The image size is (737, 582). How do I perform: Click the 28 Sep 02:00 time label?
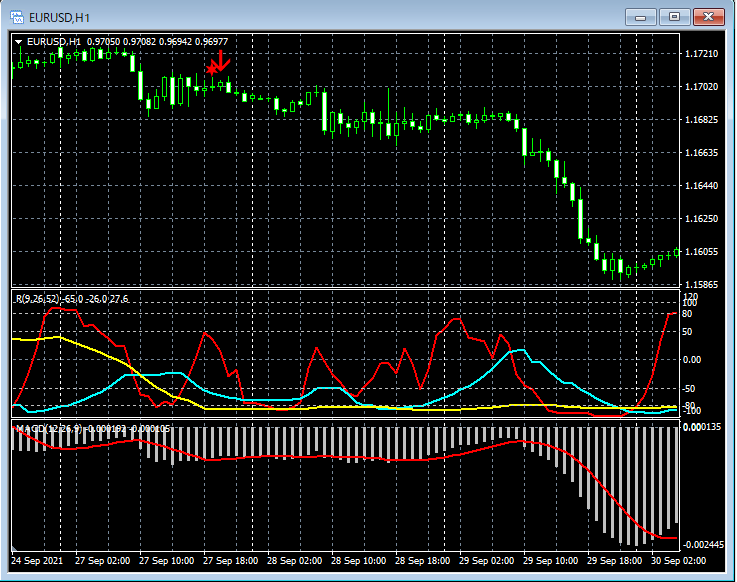coord(294,561)
